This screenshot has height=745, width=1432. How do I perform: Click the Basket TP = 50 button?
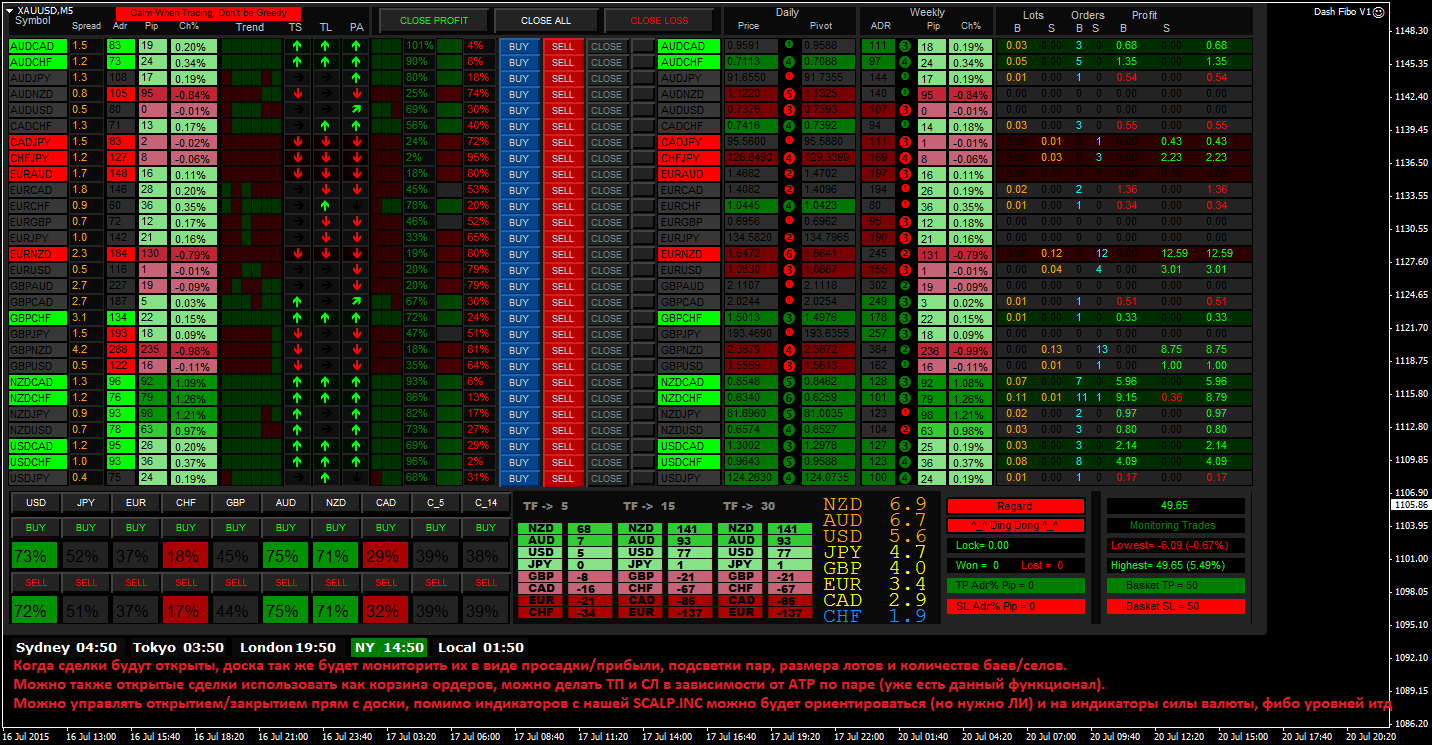(1176, 586)
